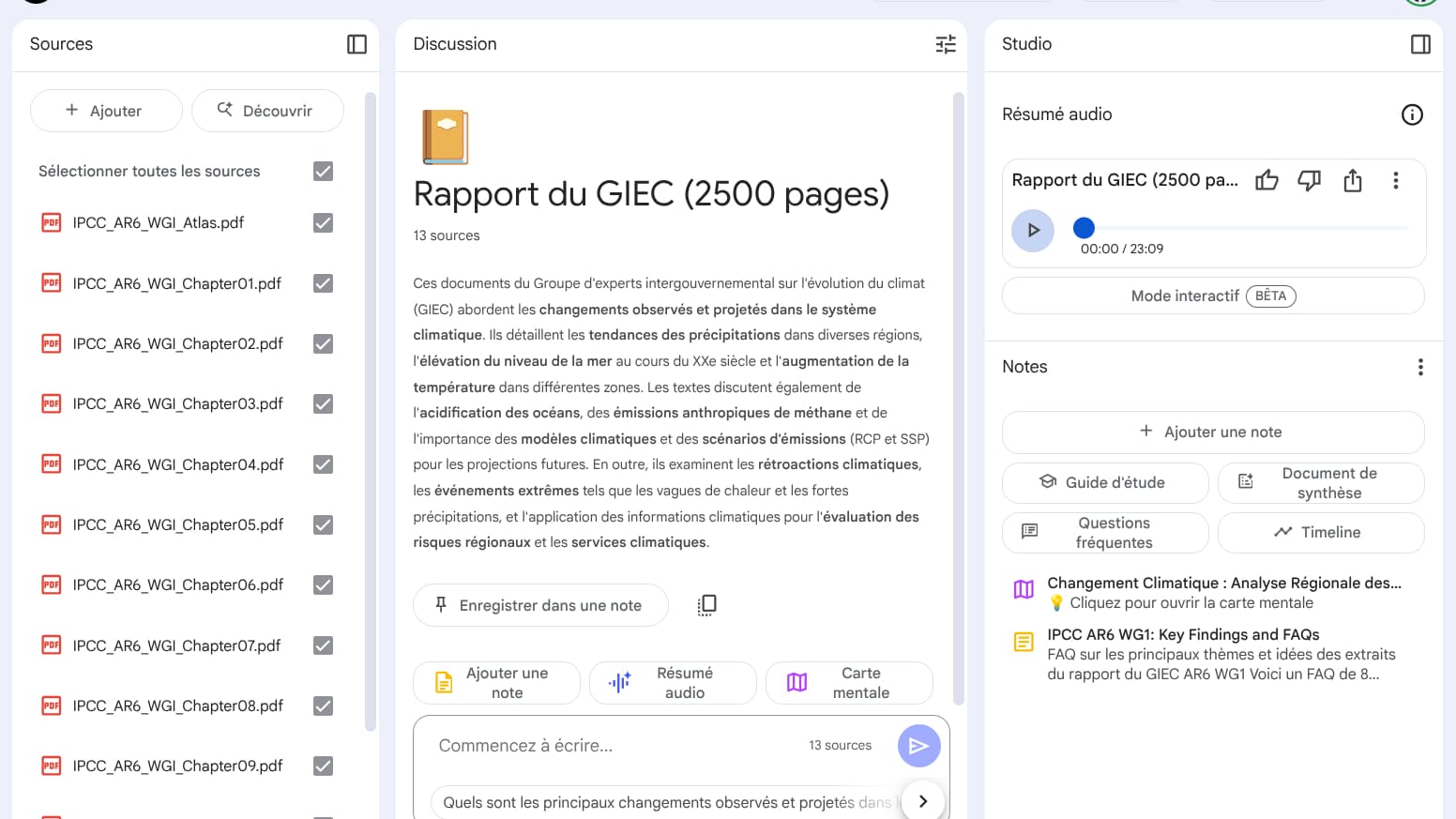Click 'Ajouter une note' chip in Discussion
This screenshot has height=819, width=1456.
(x=496, y=683)
